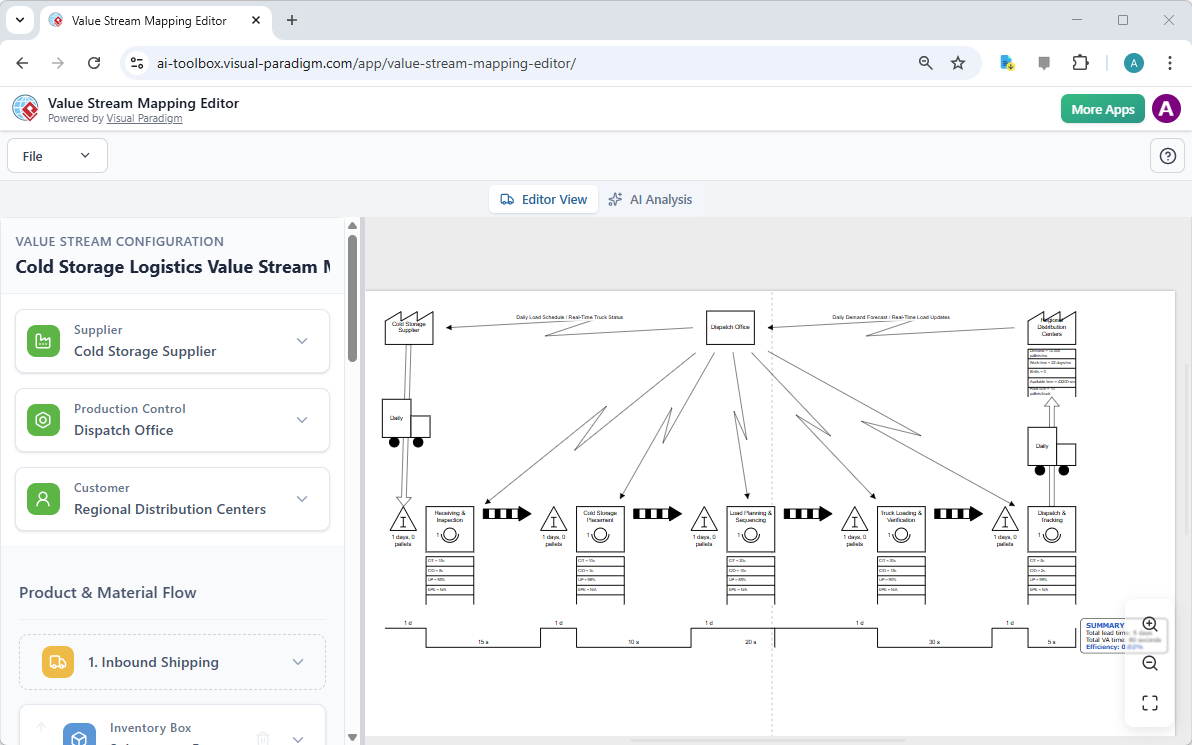
Task: Click the Production Control target icon
Action: pos(43,420)
